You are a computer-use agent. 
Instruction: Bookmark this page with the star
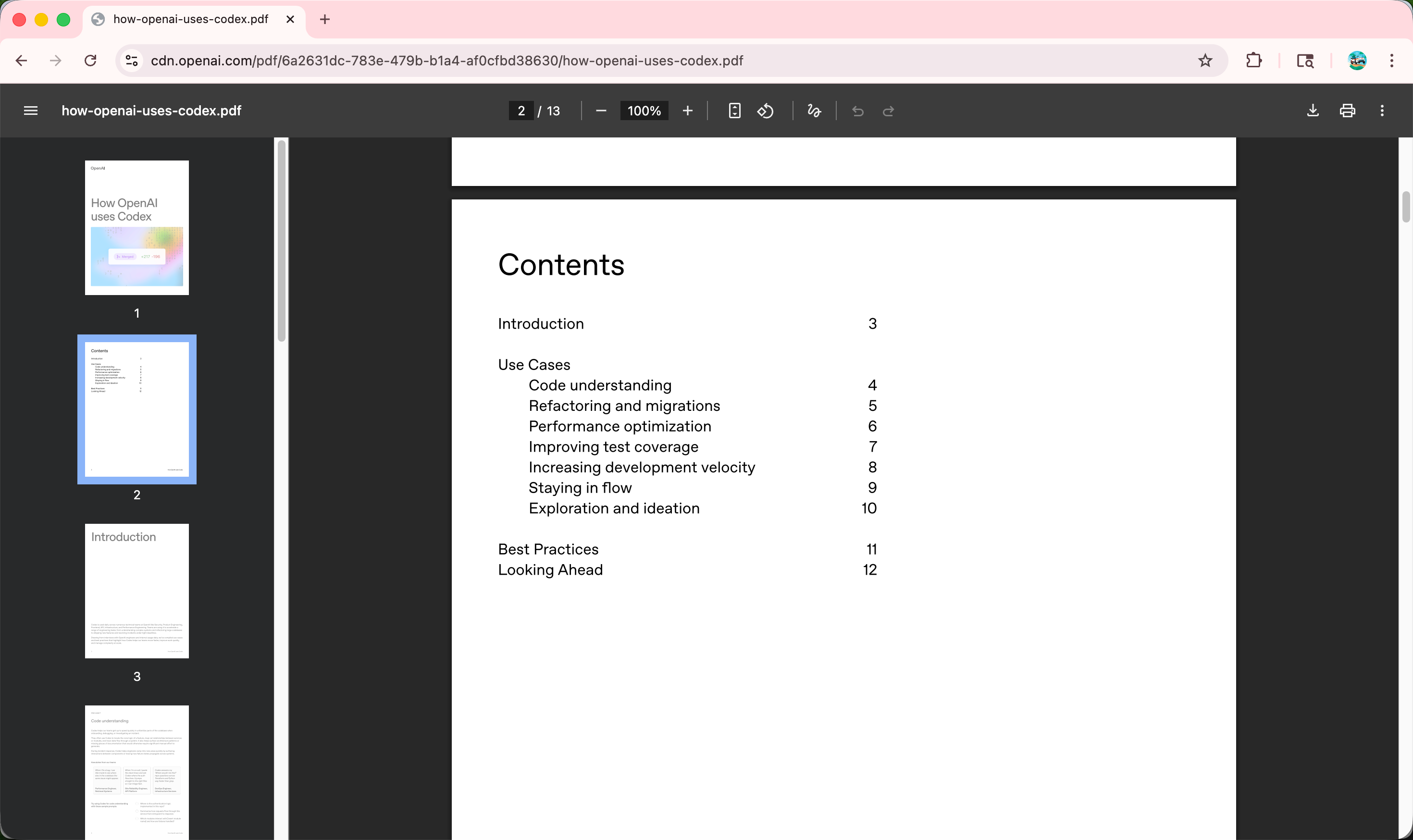coord(1205,61)
